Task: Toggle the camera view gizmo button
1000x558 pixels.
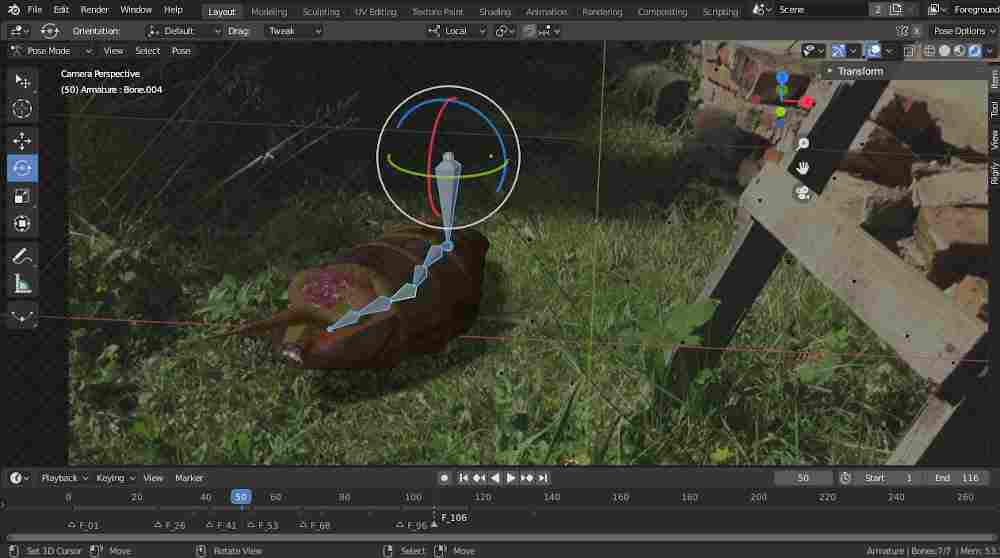Action: click(x=802, y=192)
